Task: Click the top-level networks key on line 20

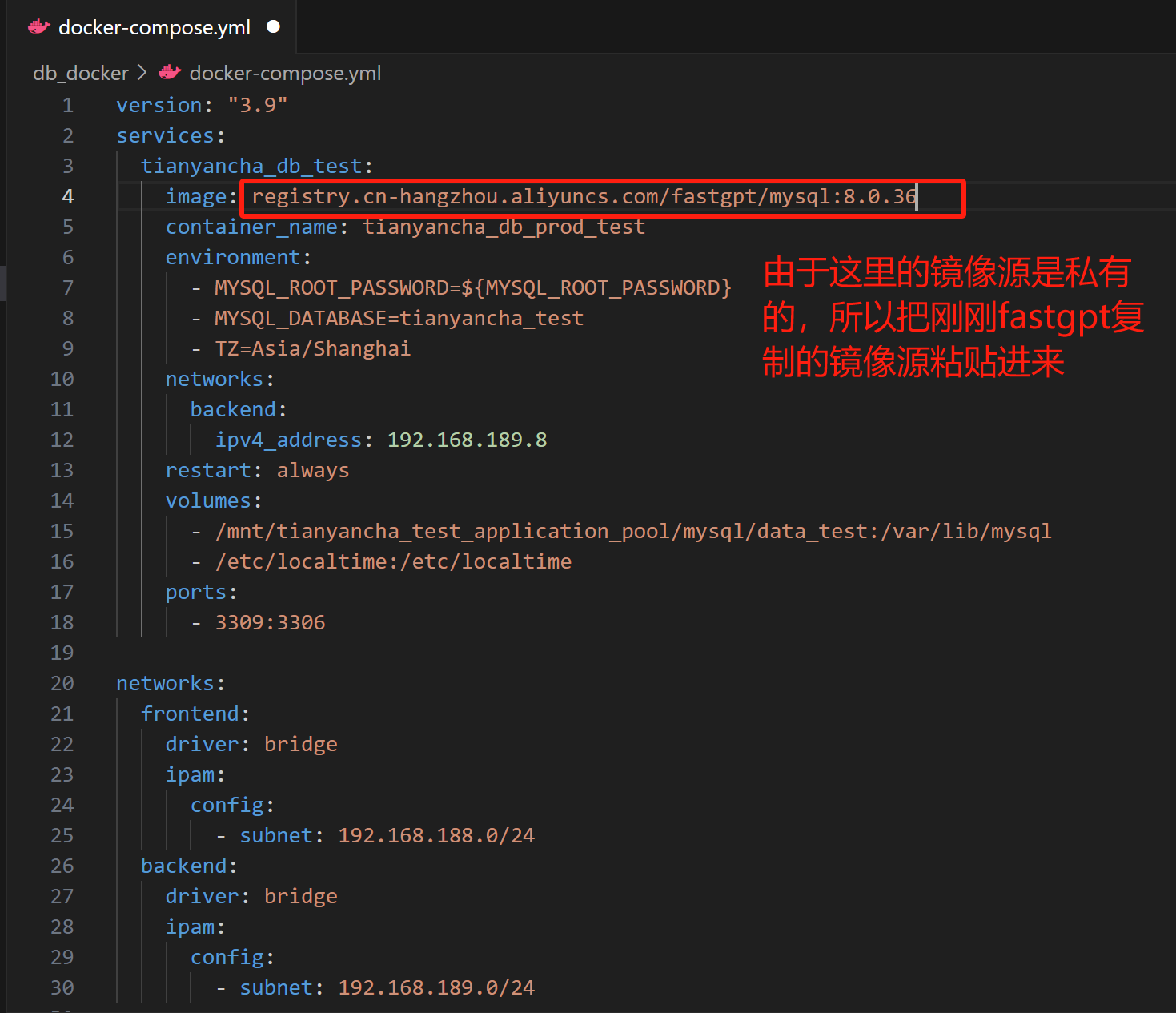Action: pyautogui.click(x=166, y=683)
